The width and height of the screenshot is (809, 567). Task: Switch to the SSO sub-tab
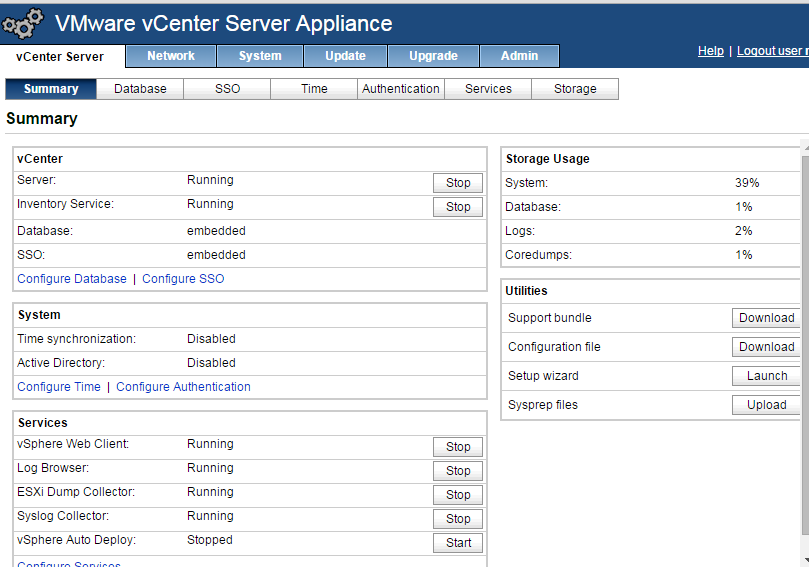[x=228, y=89]
